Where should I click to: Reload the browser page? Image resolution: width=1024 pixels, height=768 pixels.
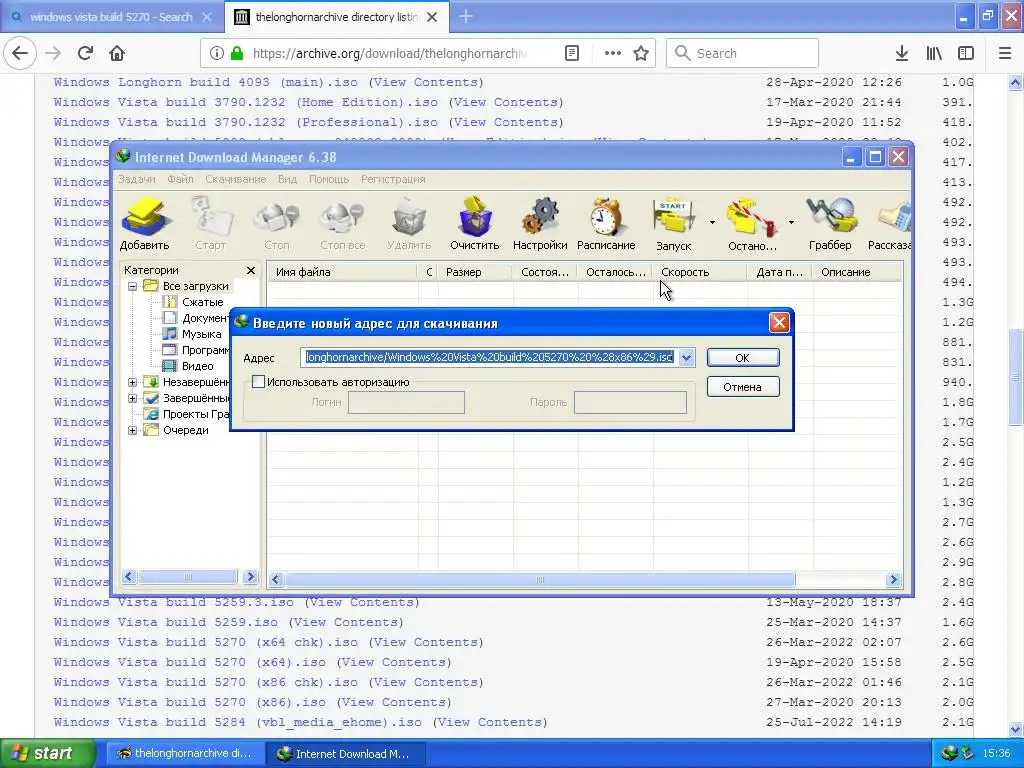[x=85, y=54]
